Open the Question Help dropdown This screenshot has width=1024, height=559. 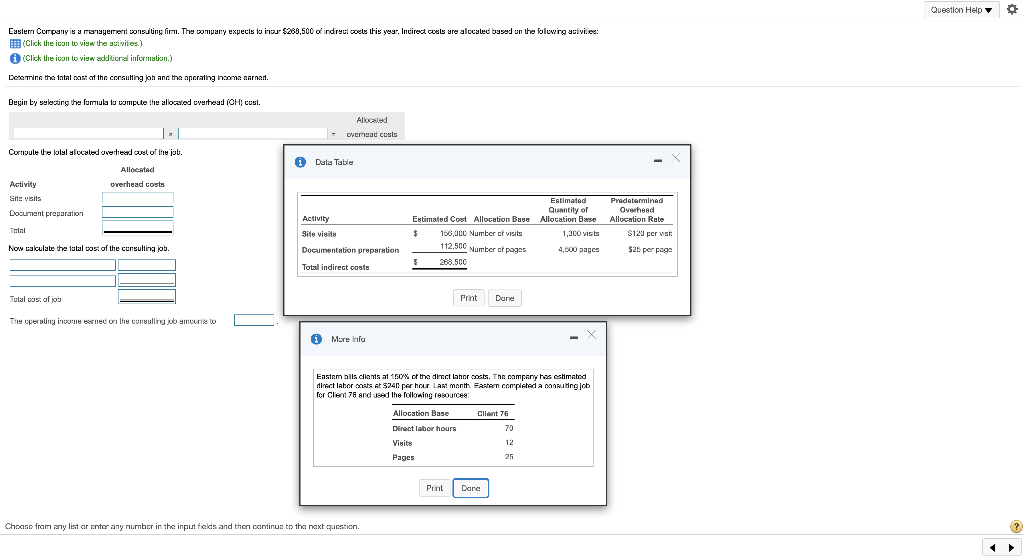961,10
